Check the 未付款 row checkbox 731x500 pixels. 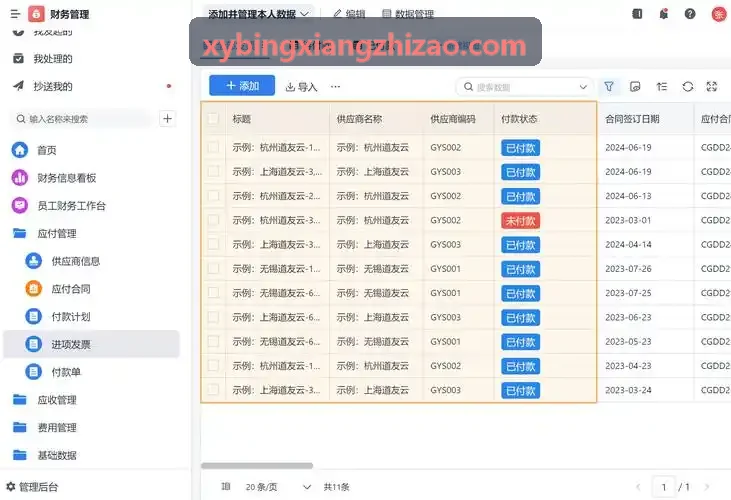tap(213, 220)
